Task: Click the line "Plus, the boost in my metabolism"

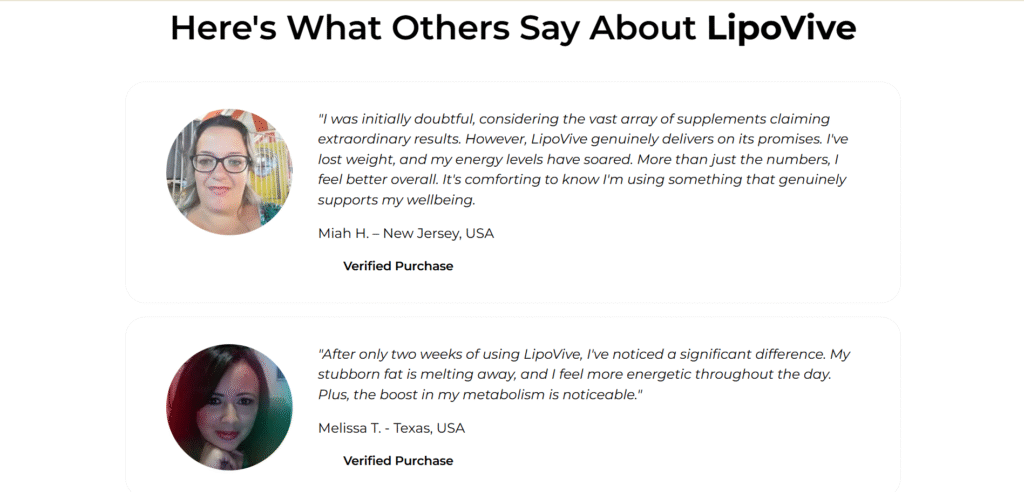Action: pyautogui.click(x=480, y=395)
